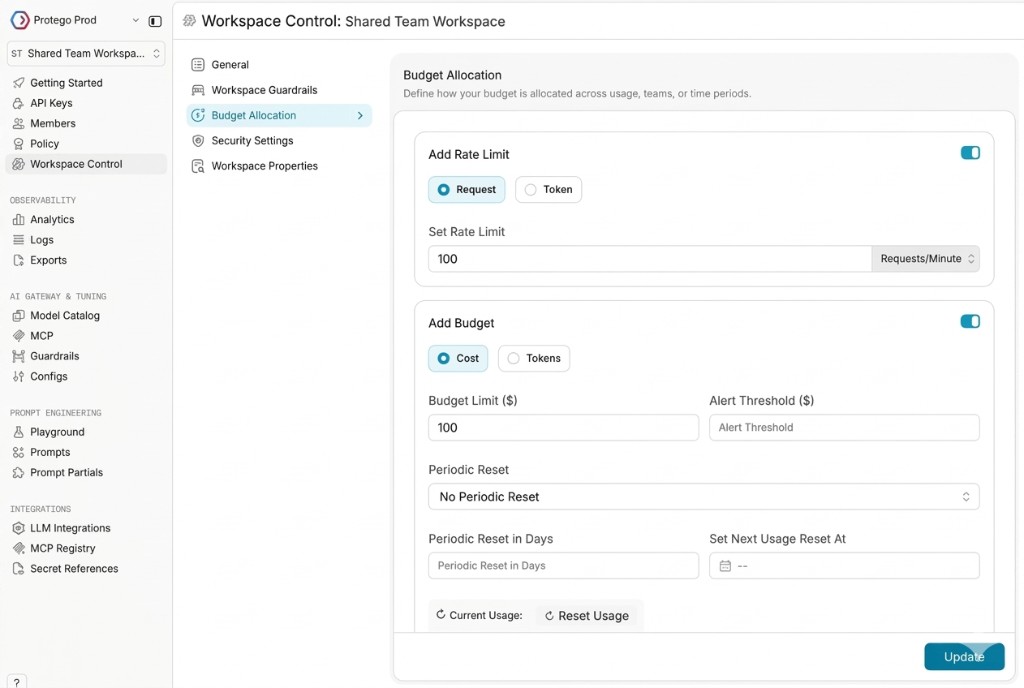Click the Alert Threshold input field
The image size is (1024, 688).
[x=844, y=428]
